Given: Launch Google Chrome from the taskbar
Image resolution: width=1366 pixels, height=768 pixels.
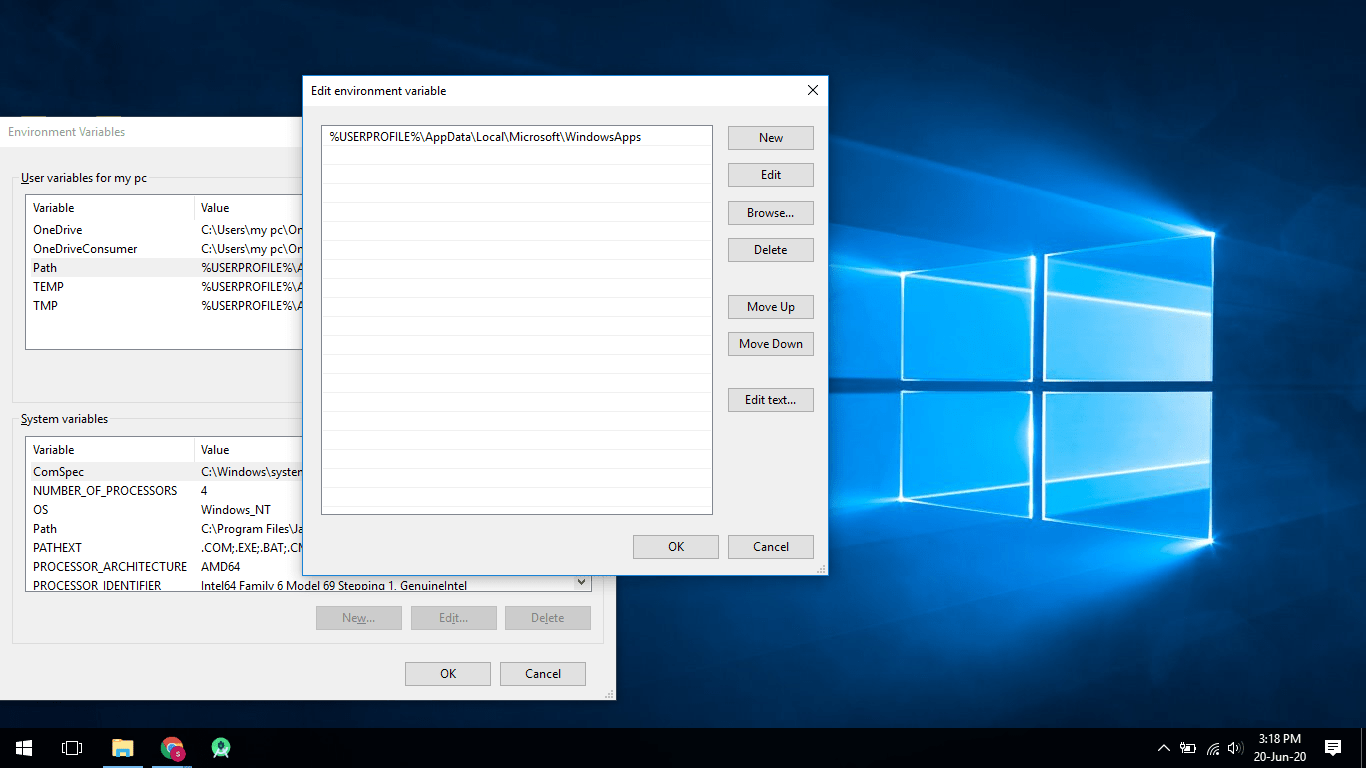Looking at the screenshot, I should (171, 747).
